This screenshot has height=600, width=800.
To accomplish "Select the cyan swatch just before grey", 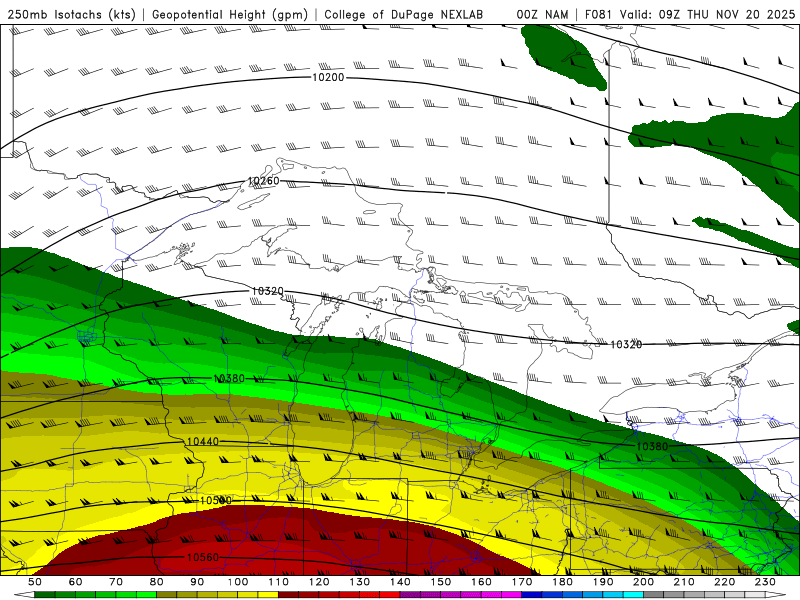I will [633, 595].
